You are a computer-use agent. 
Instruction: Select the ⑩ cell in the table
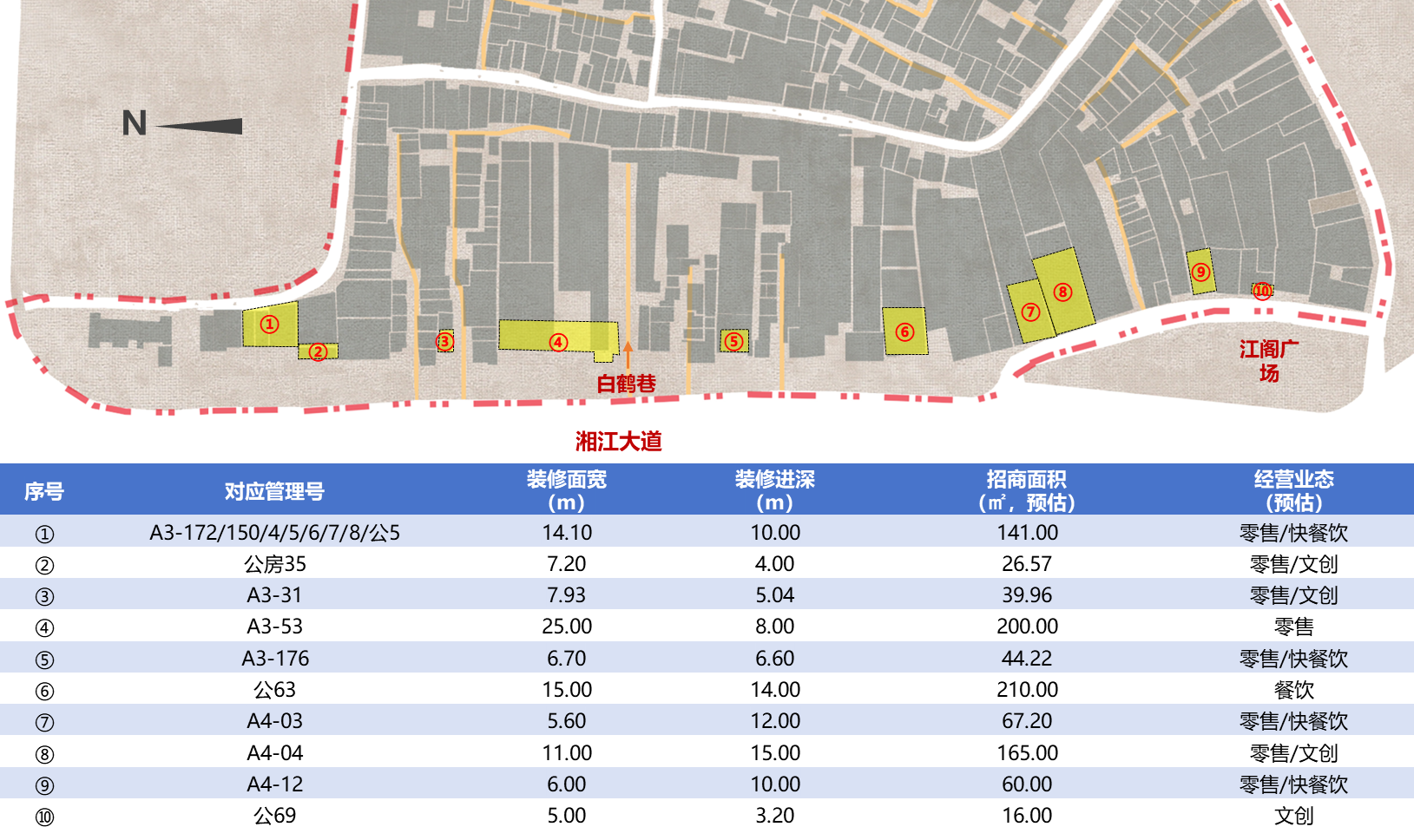(44, 817)
